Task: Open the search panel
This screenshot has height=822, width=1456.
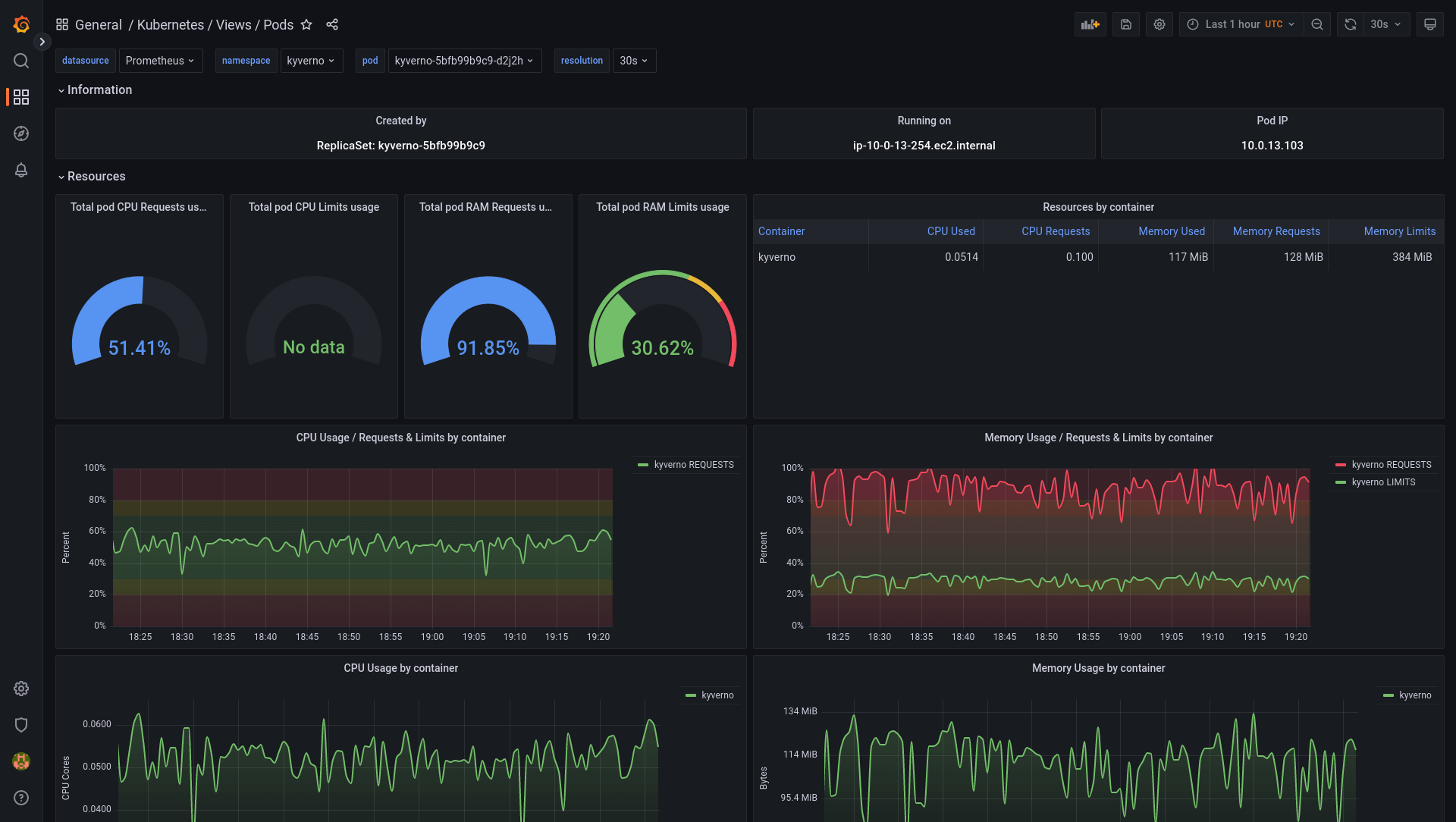Action: pos(20,61)
